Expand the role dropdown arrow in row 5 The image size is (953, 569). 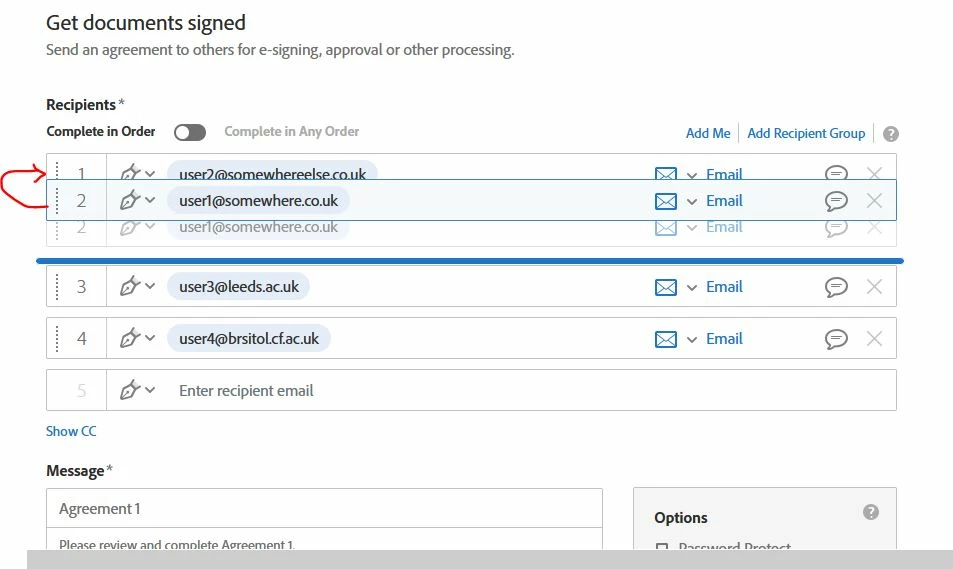tap(150, 390)
